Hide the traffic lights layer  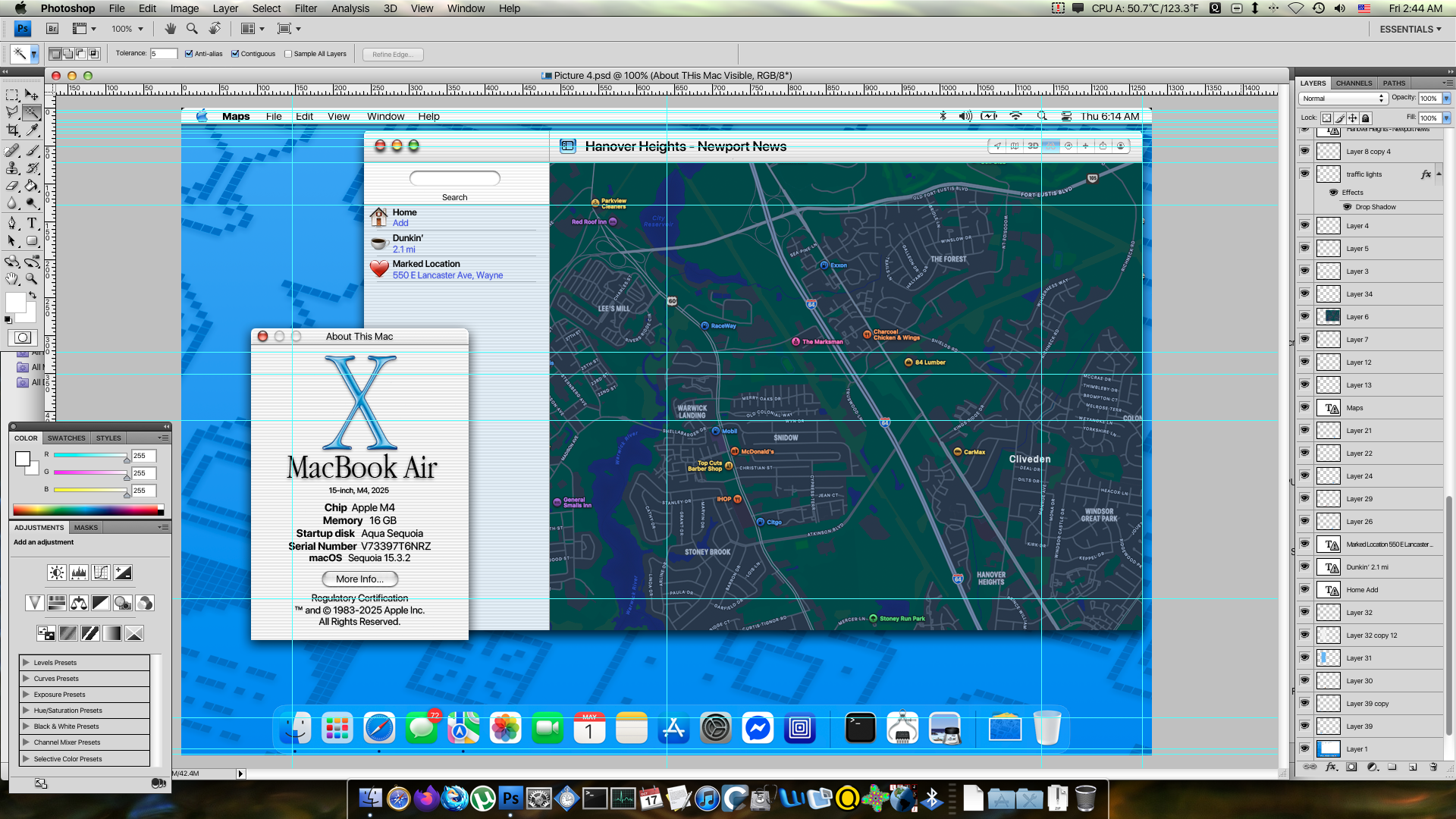pyautogui.click(x=1304, y=174)
